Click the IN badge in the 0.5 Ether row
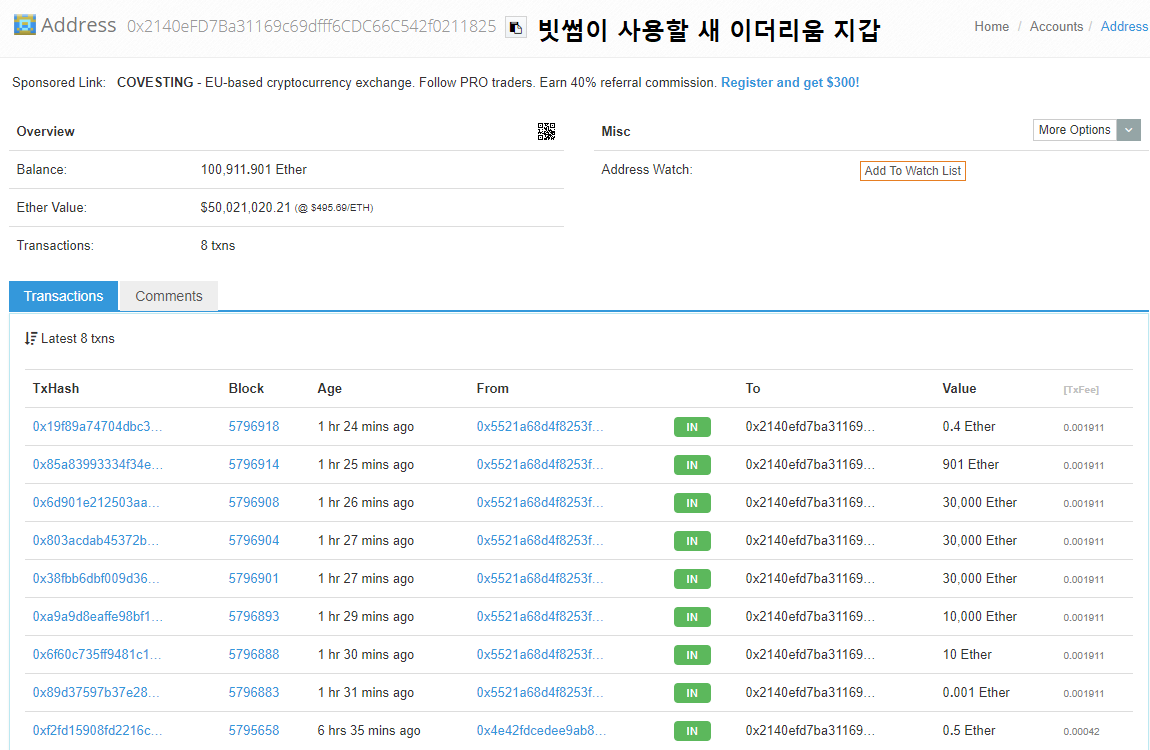This screenshot has width=1150, height=750. tap(692, 732)
